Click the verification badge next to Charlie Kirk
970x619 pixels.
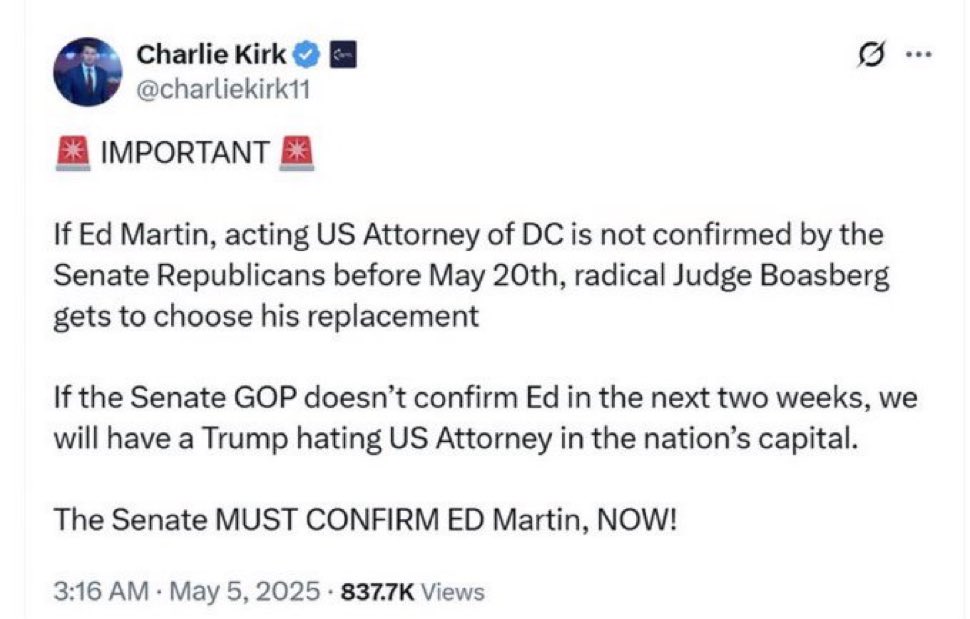pyautogui.click(x=308, y=55)
